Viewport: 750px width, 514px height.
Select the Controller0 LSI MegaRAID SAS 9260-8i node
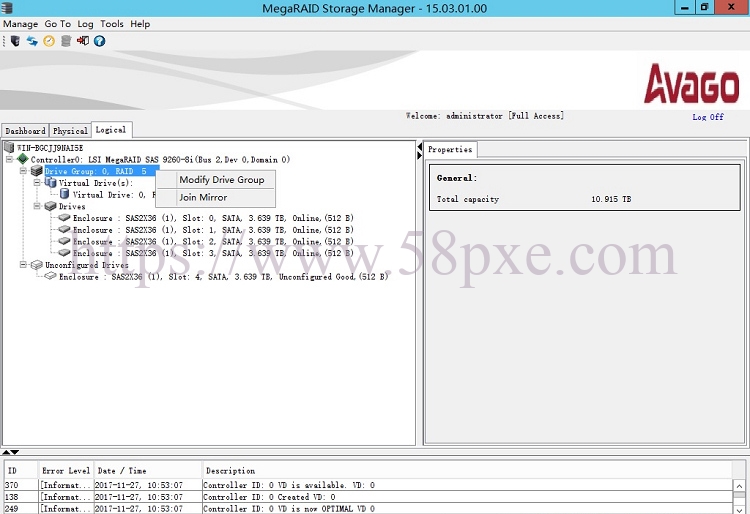pos(160,159)
